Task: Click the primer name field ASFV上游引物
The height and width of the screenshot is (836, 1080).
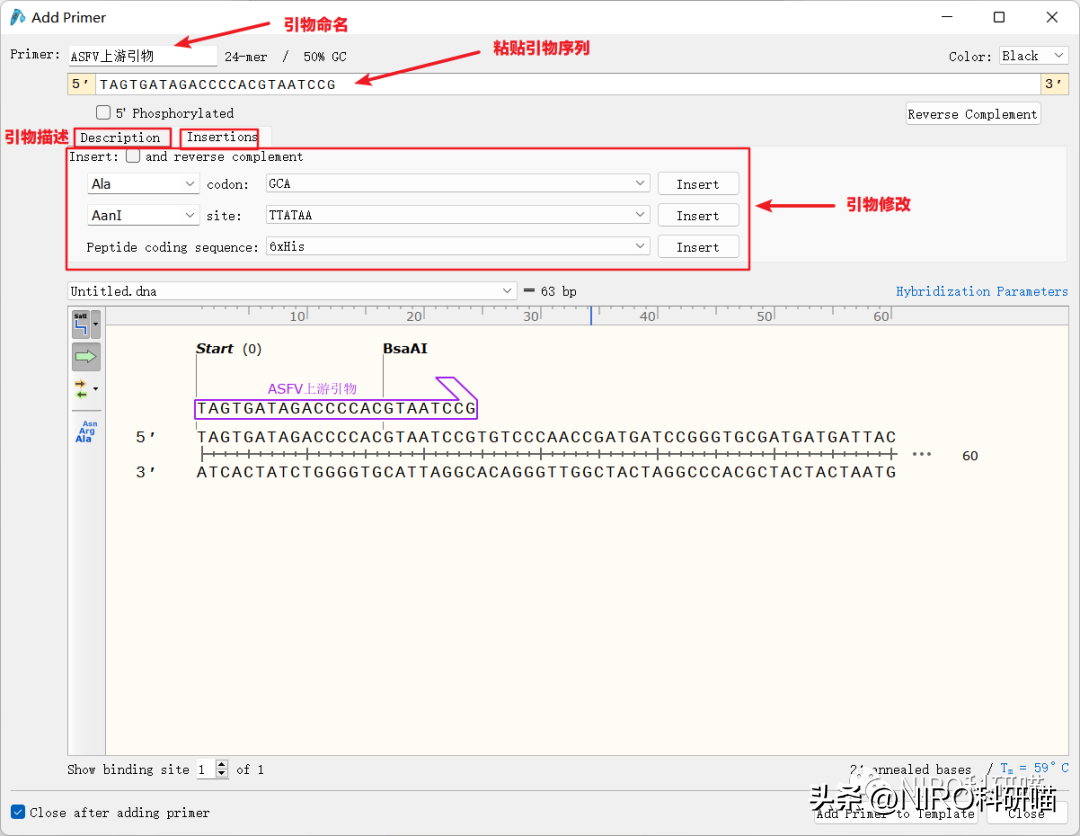Action: 141,57
